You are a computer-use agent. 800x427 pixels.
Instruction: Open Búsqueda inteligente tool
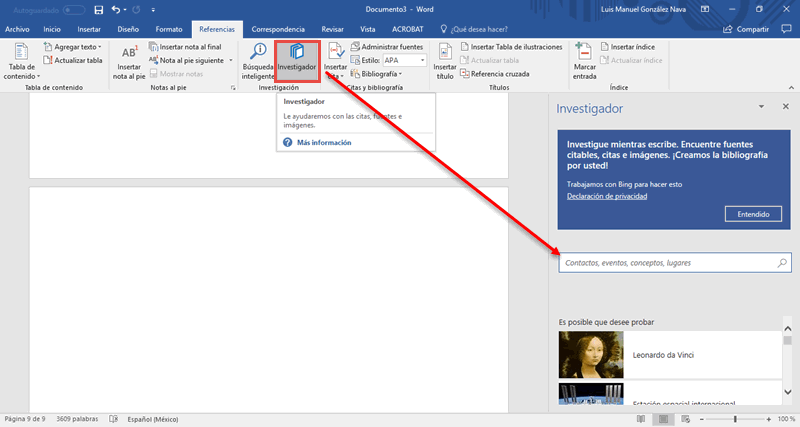tap(257, 60)
